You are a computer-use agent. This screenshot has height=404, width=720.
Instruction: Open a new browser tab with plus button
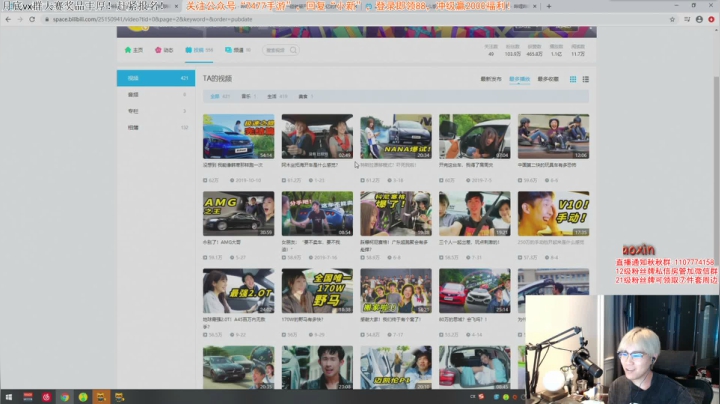[549, 6]
